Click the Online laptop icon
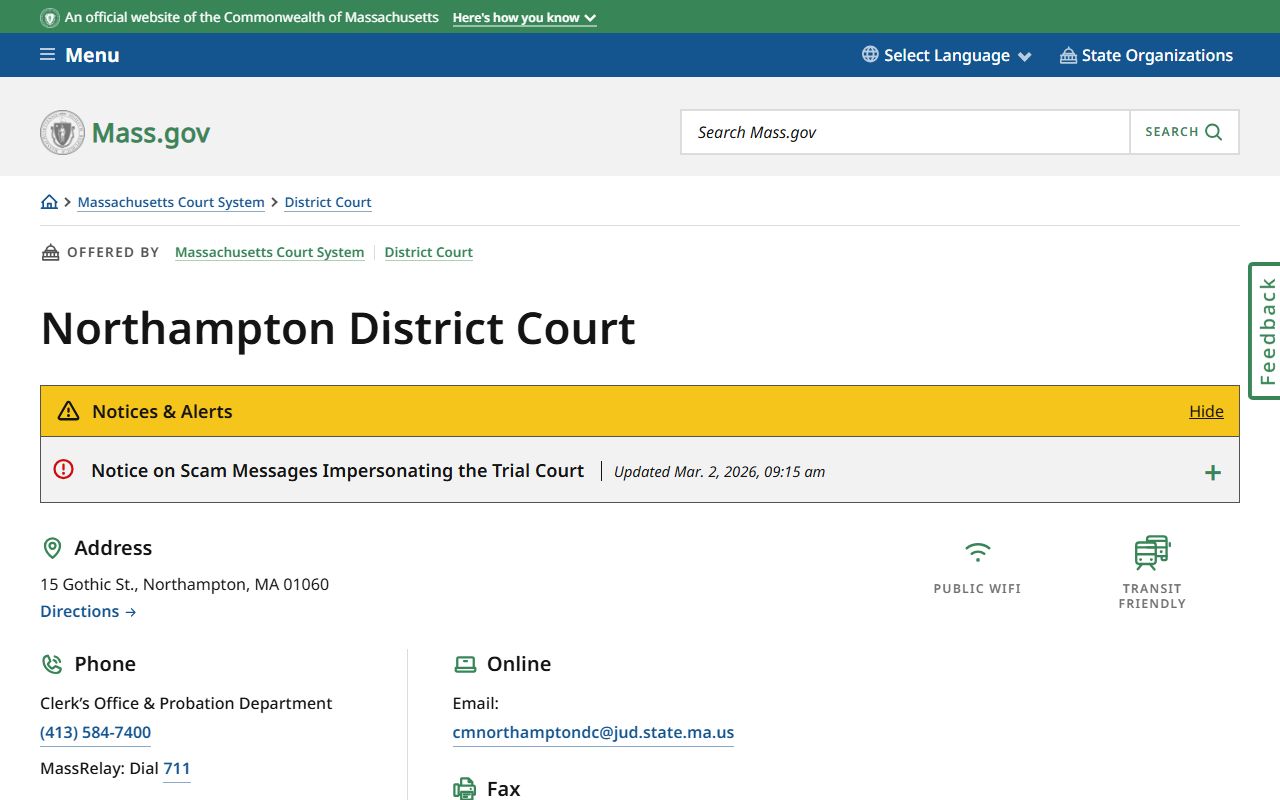This screenshot has height=800, width=1280. point(465,664)
